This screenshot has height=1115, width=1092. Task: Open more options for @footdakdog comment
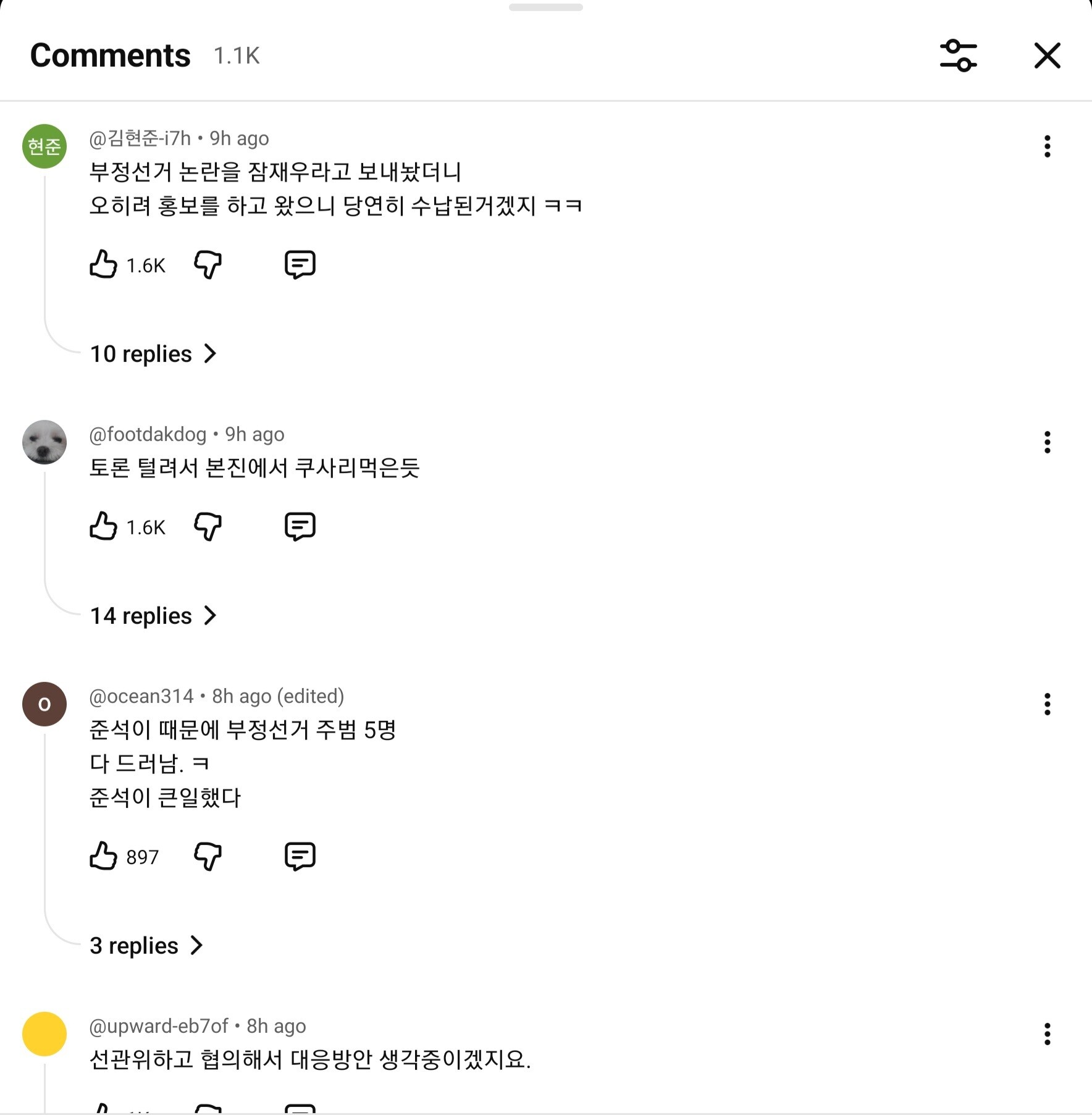click(x=1047, y=442)
